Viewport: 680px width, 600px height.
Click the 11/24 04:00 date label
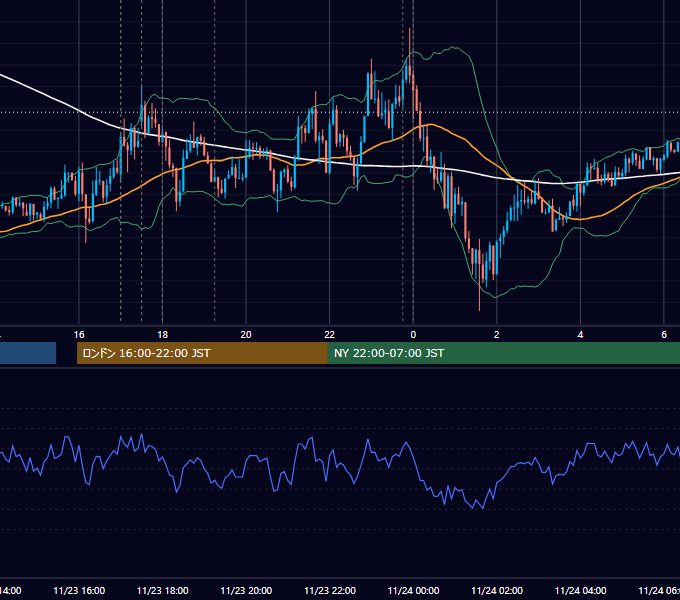[581, 591]
